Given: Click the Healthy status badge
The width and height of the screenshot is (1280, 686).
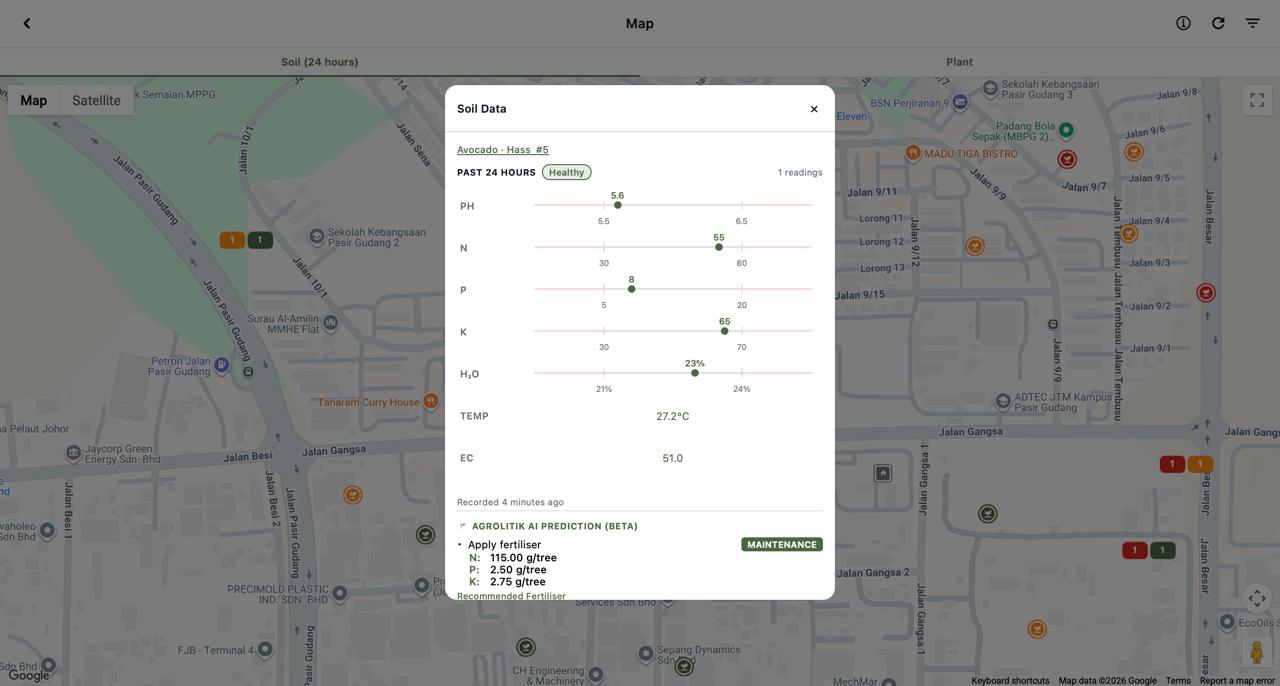Looking at the screenshot, I should [566, 172].
